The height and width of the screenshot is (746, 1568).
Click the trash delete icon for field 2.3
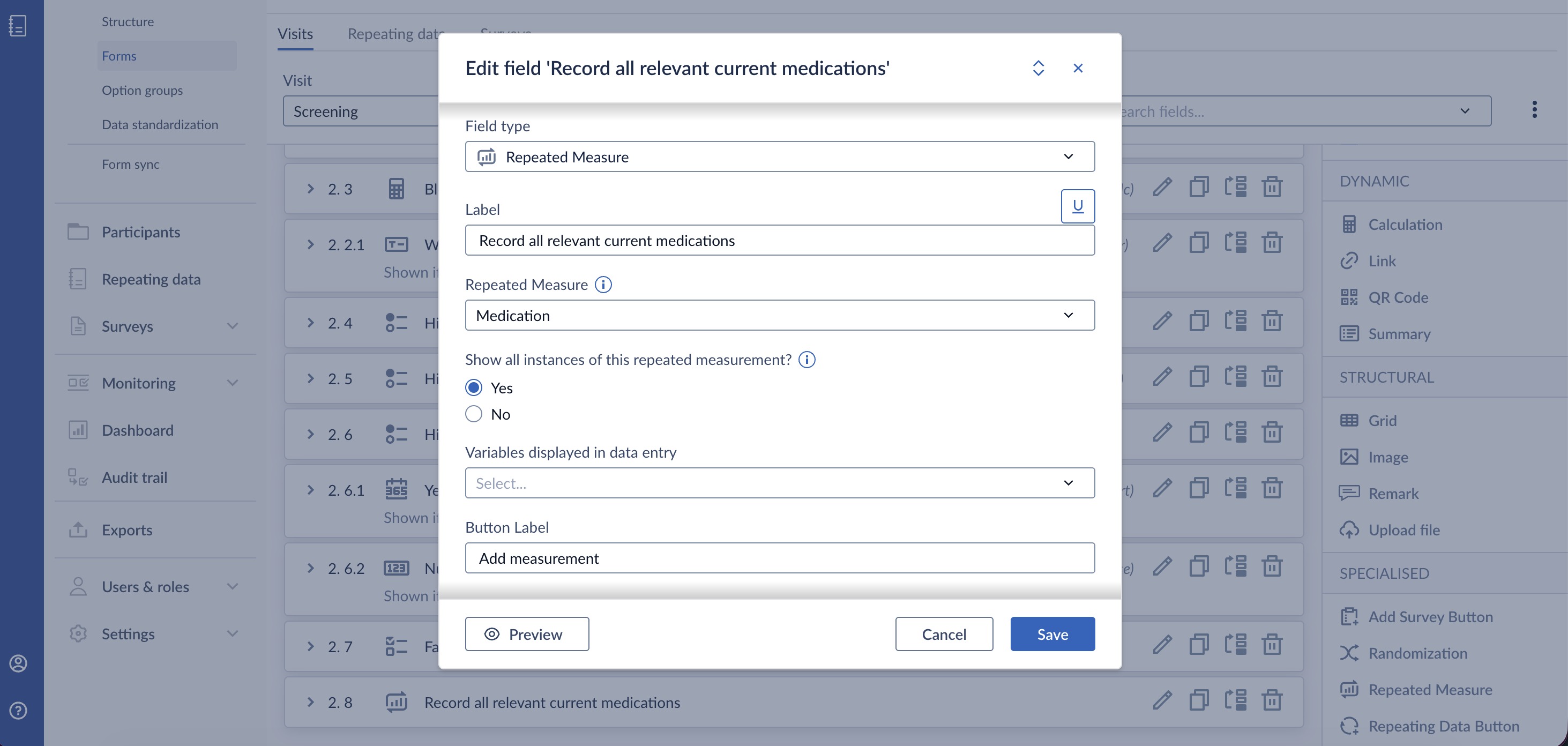[1272, 186]
